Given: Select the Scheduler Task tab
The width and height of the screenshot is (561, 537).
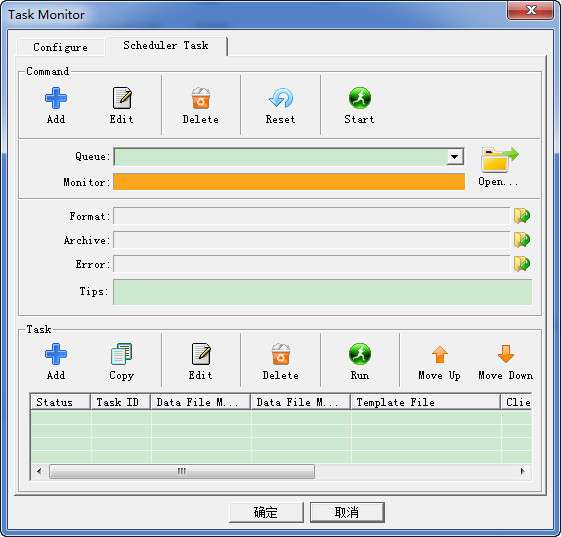Looking at the screenshot, I should tap(166, 45).
